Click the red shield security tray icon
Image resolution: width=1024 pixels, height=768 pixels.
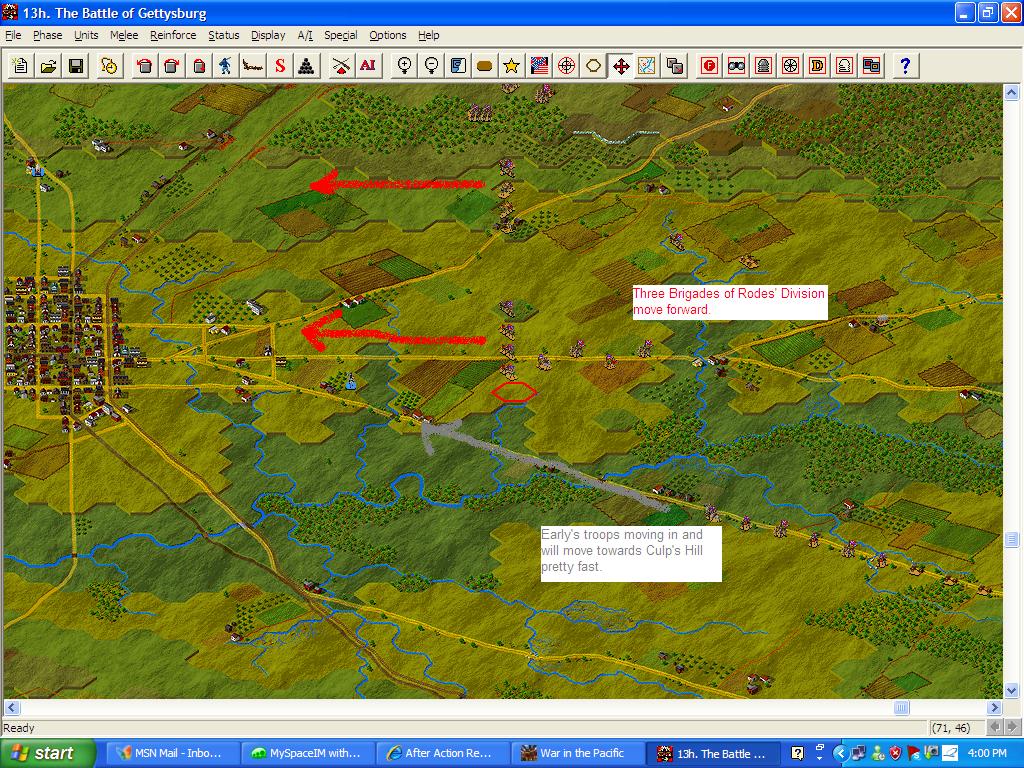click(x=895, y=754)
